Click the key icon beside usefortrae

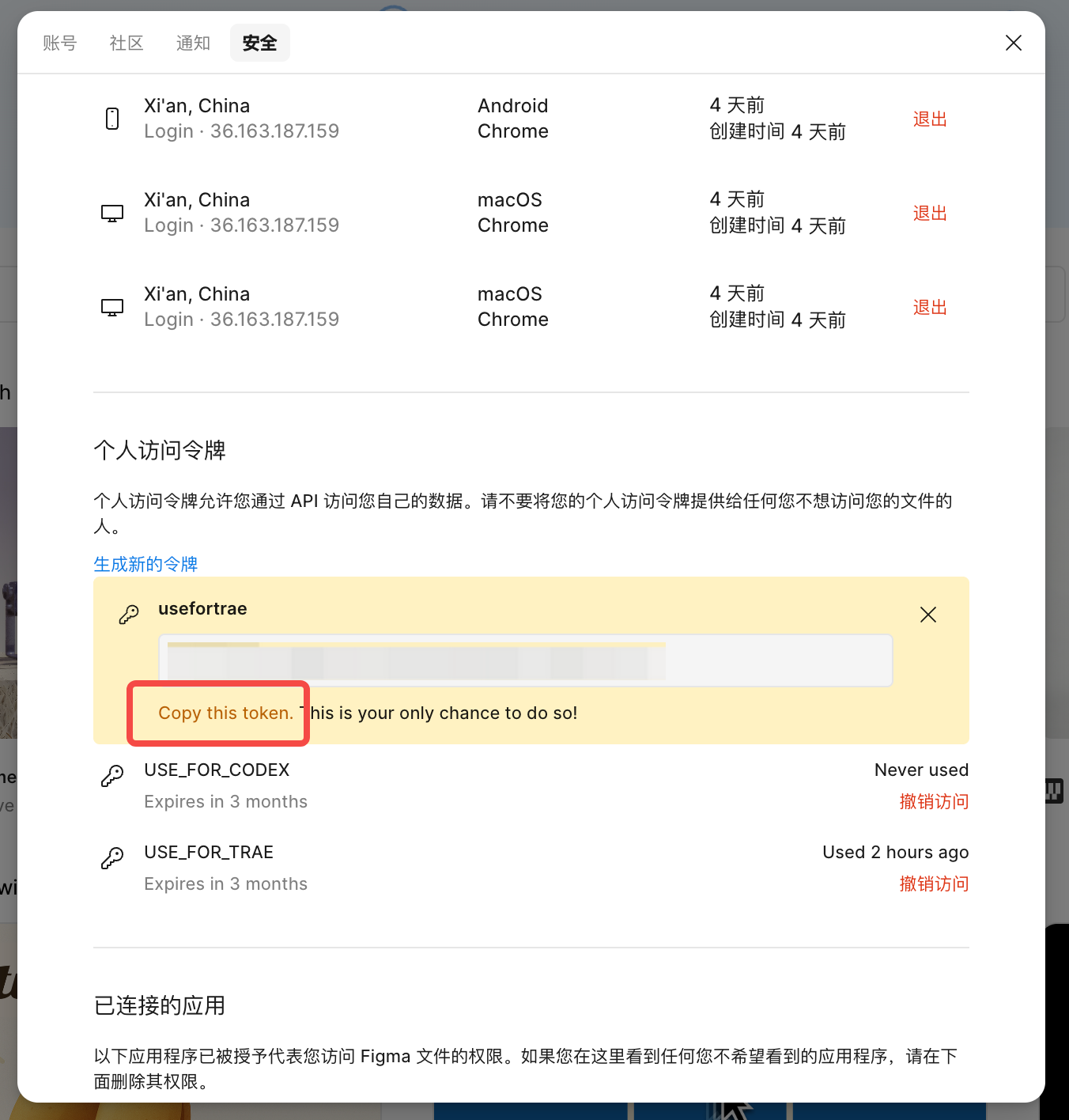(x=129, y=615)
